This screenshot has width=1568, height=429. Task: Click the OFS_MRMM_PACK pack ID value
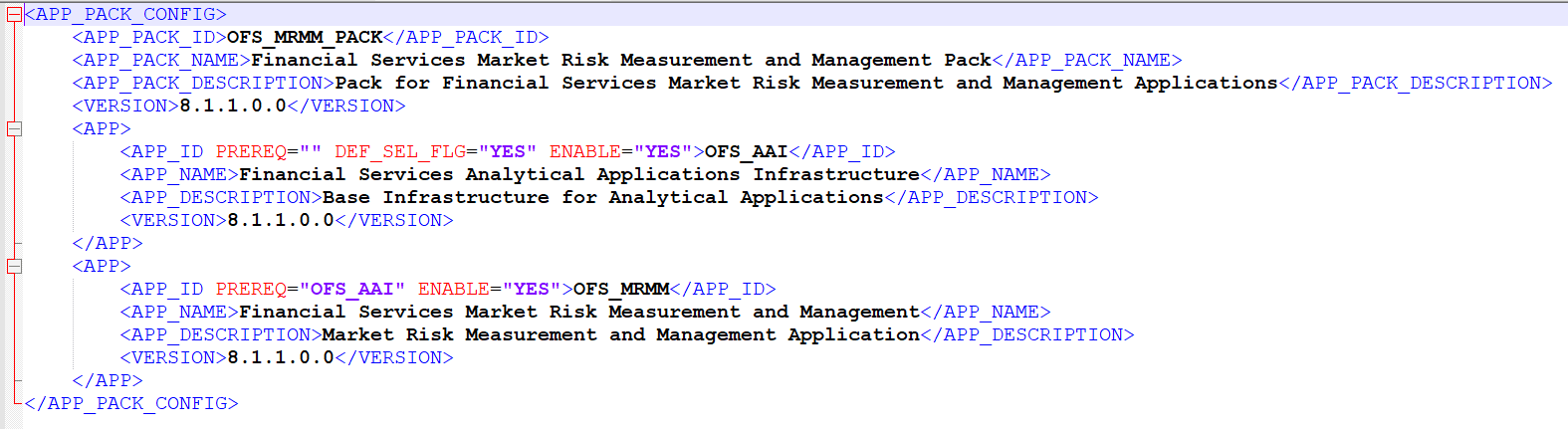point(305,37)
